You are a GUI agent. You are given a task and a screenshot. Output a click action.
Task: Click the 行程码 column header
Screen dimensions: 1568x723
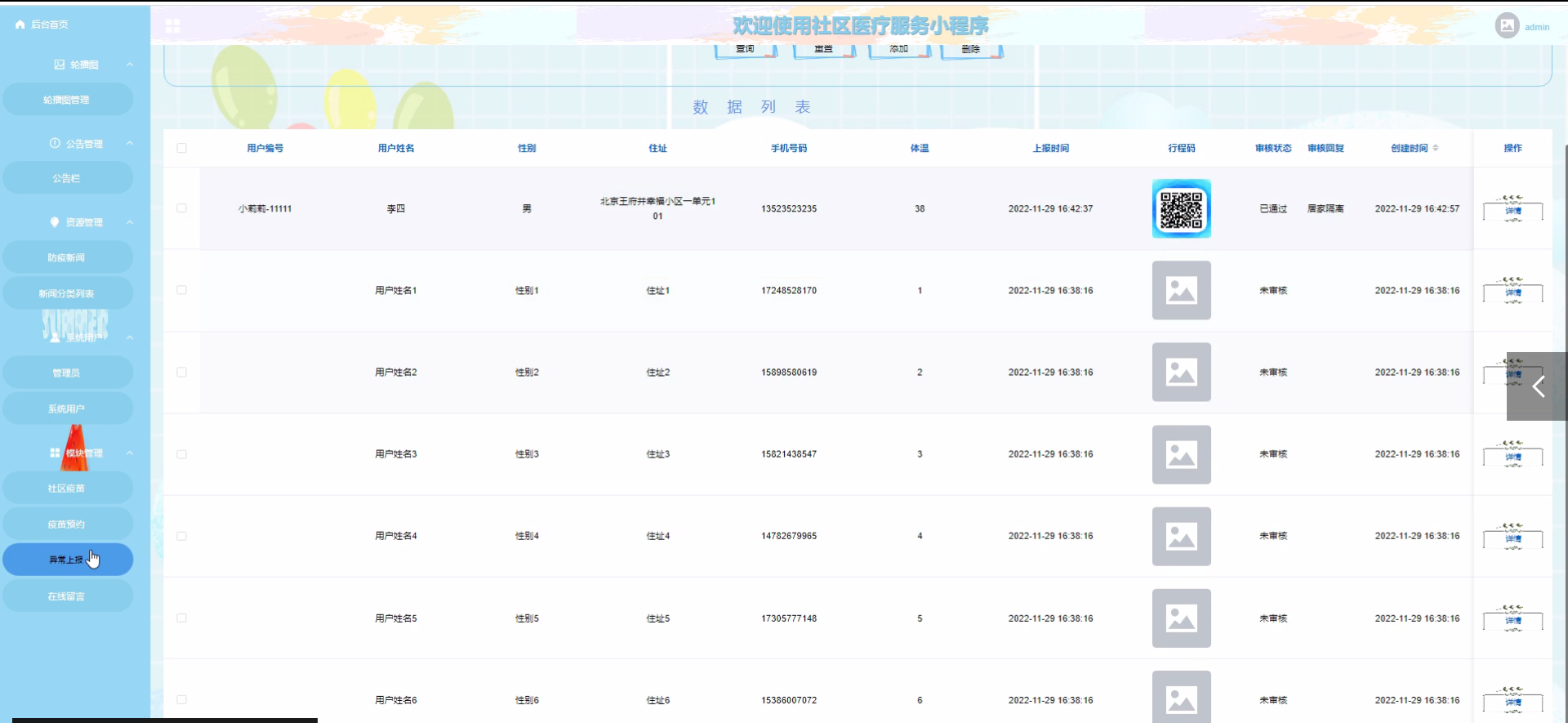1181,148
